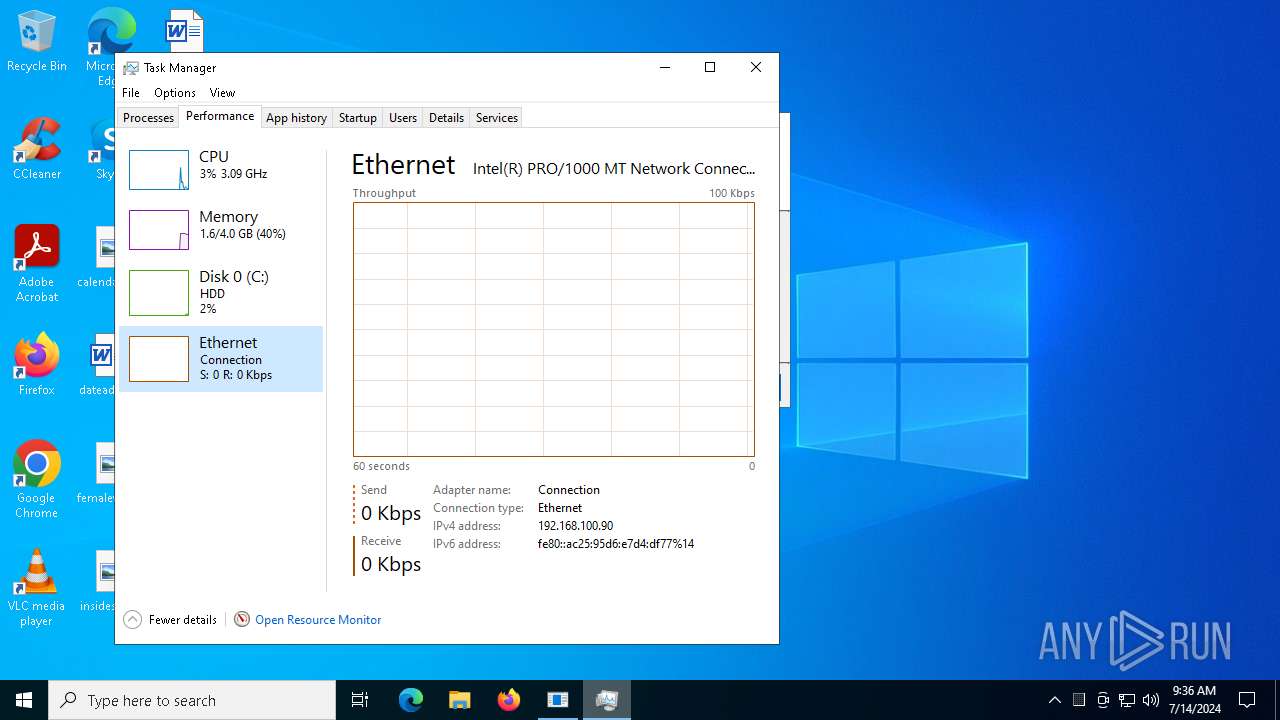Click Task Manager taskbar button
This screenshot has height=720, width=1280.
click(607, 700)
